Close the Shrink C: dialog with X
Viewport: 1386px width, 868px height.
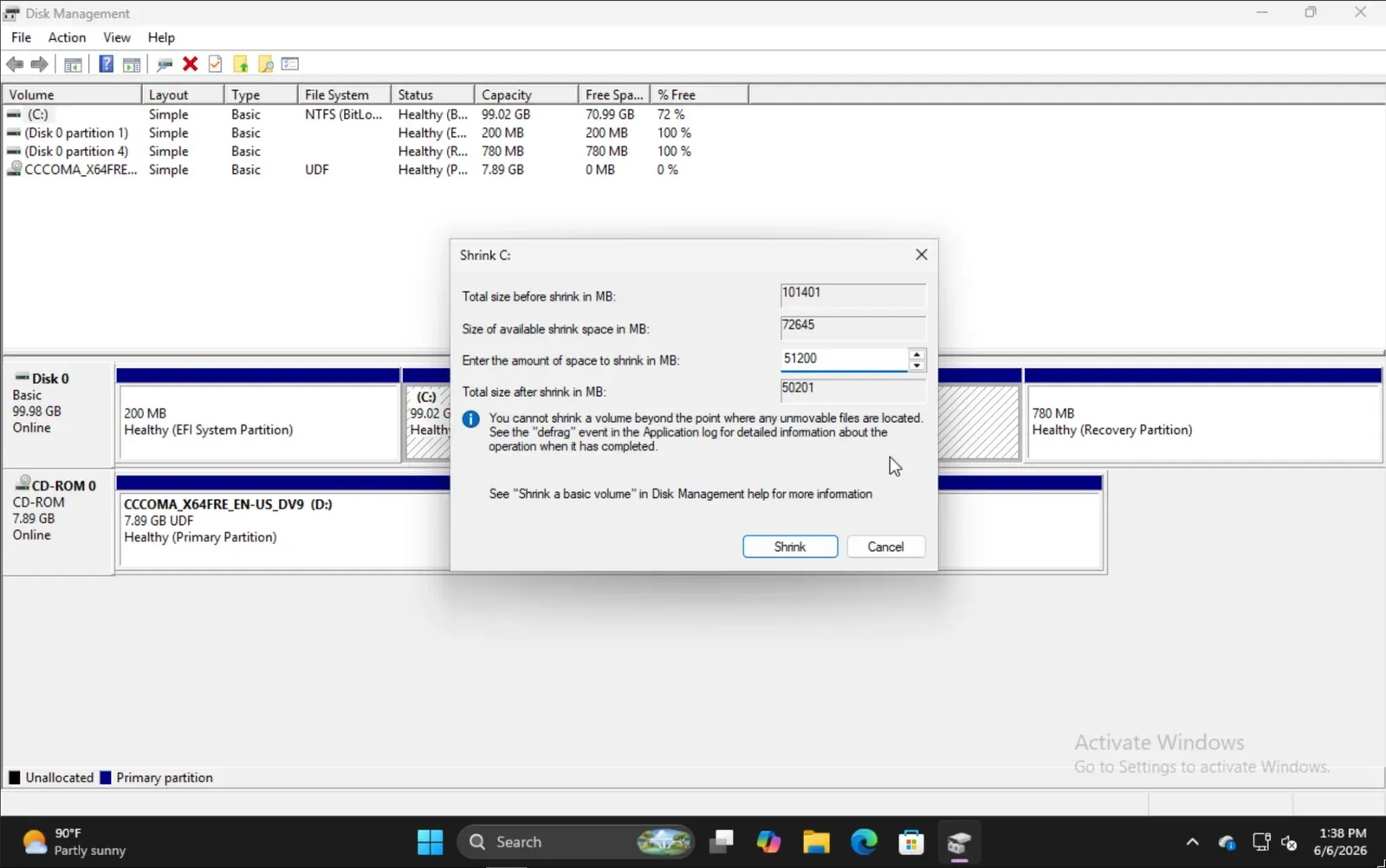[x=922, y=255]
